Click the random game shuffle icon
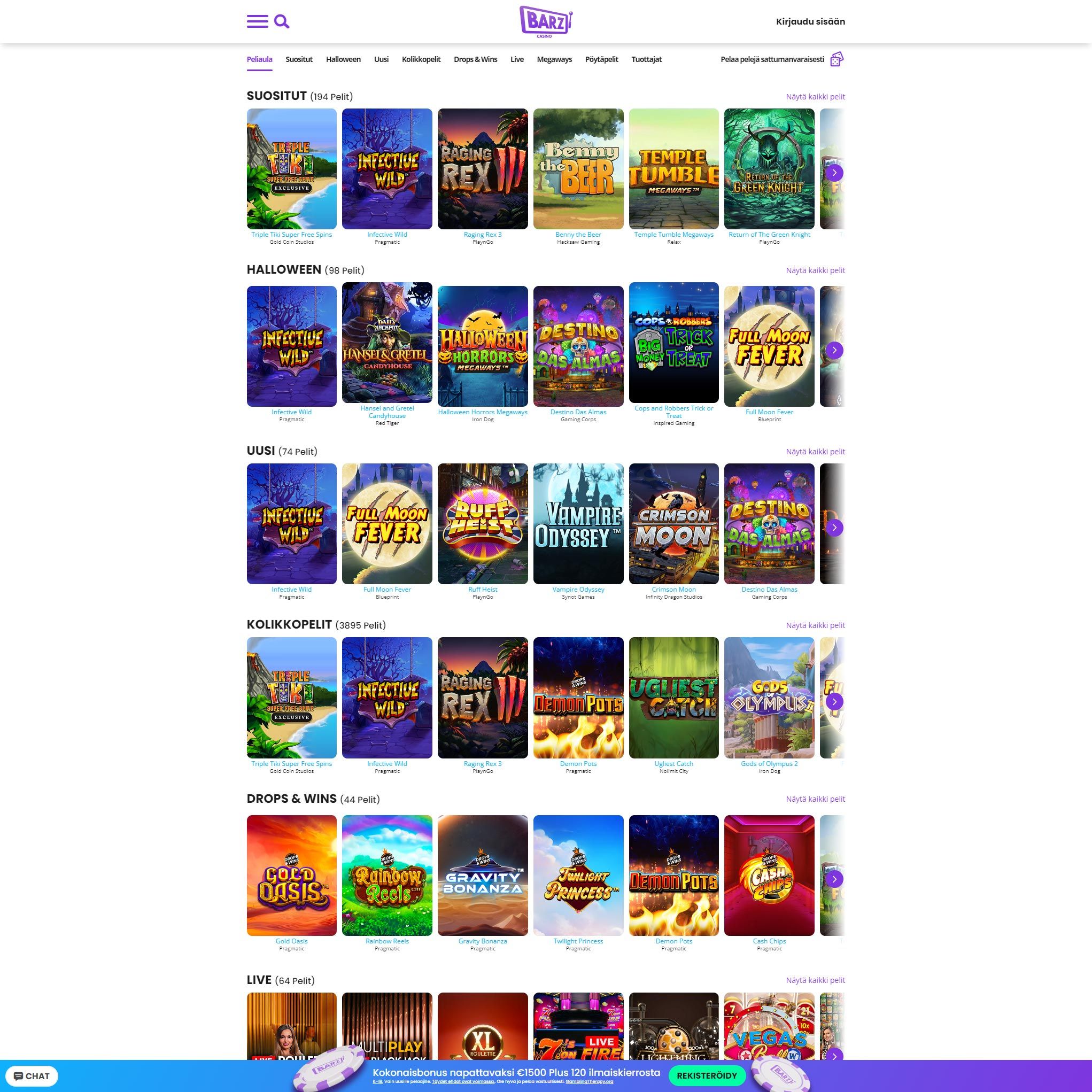This screenshot has height=1092, width=1092. click(x=836, y=59)
